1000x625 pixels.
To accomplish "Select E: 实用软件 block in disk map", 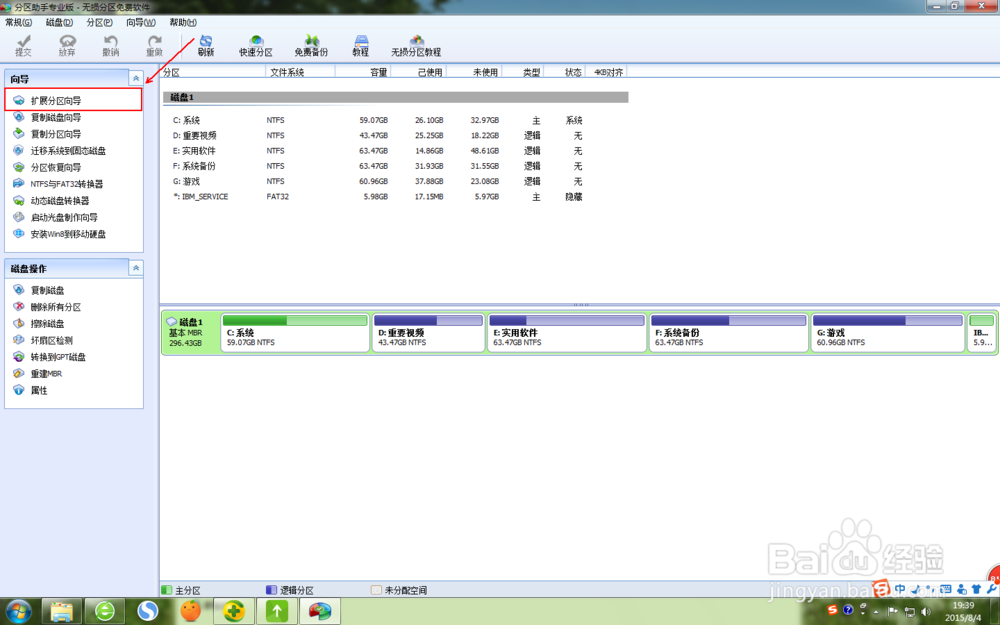I will pyautogui.click(x=567, y=332).
